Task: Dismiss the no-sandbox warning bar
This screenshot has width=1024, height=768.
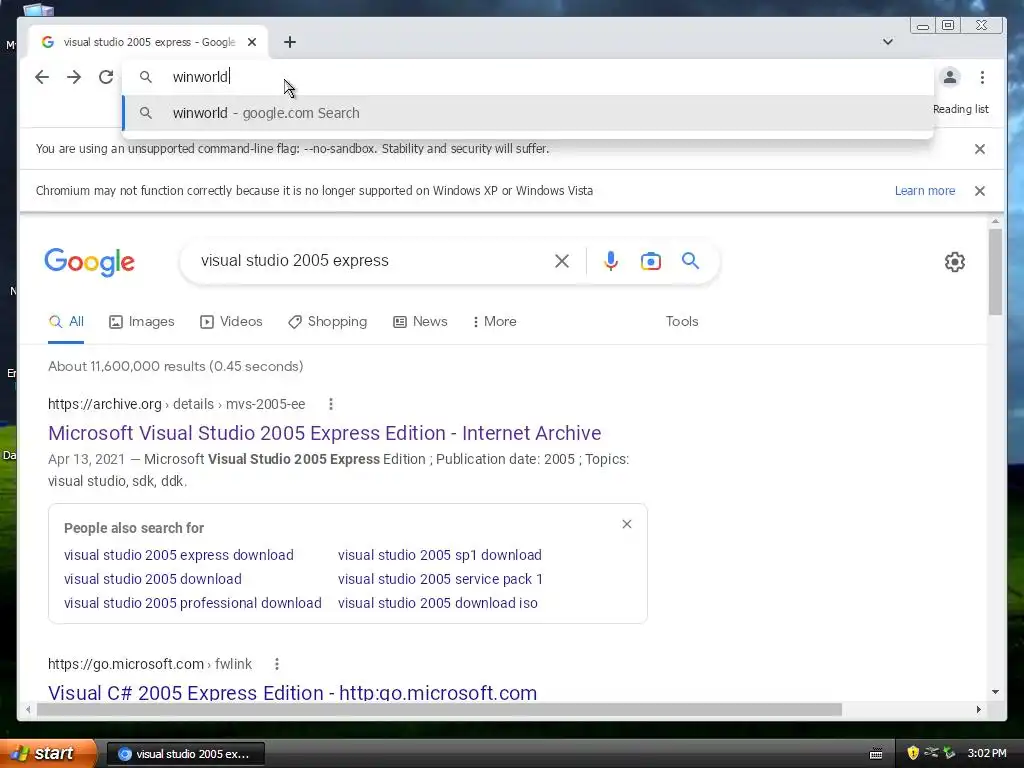Action: 980,149
